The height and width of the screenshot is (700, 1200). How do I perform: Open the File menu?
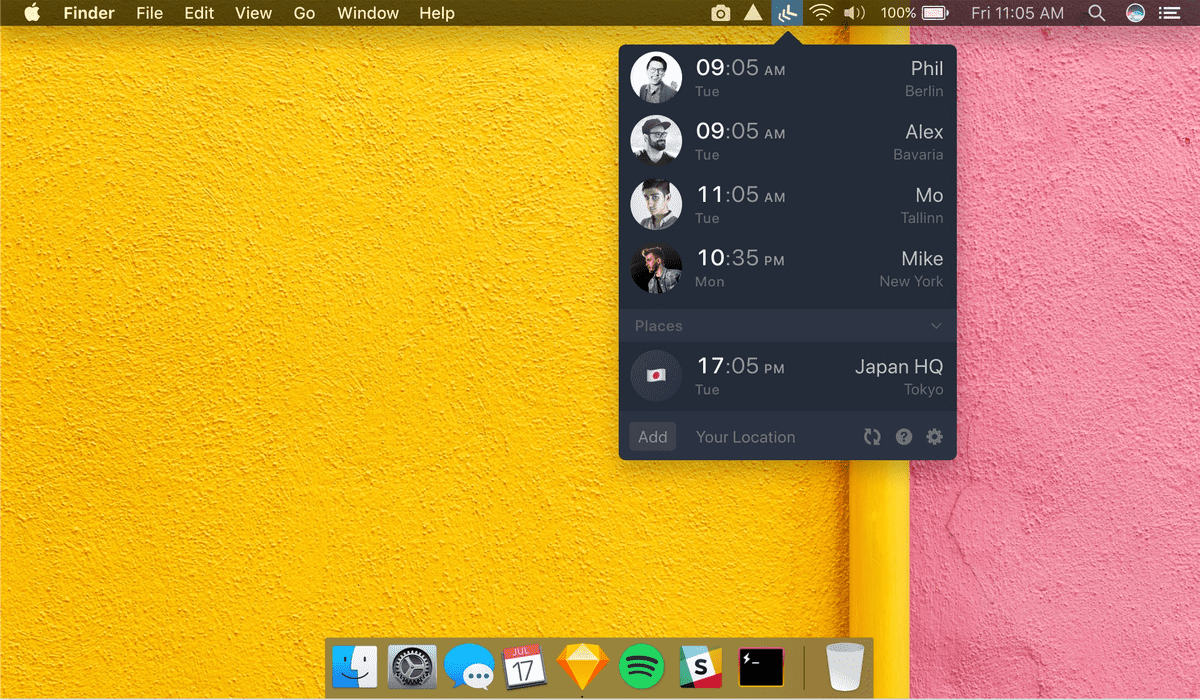[149, 13]
